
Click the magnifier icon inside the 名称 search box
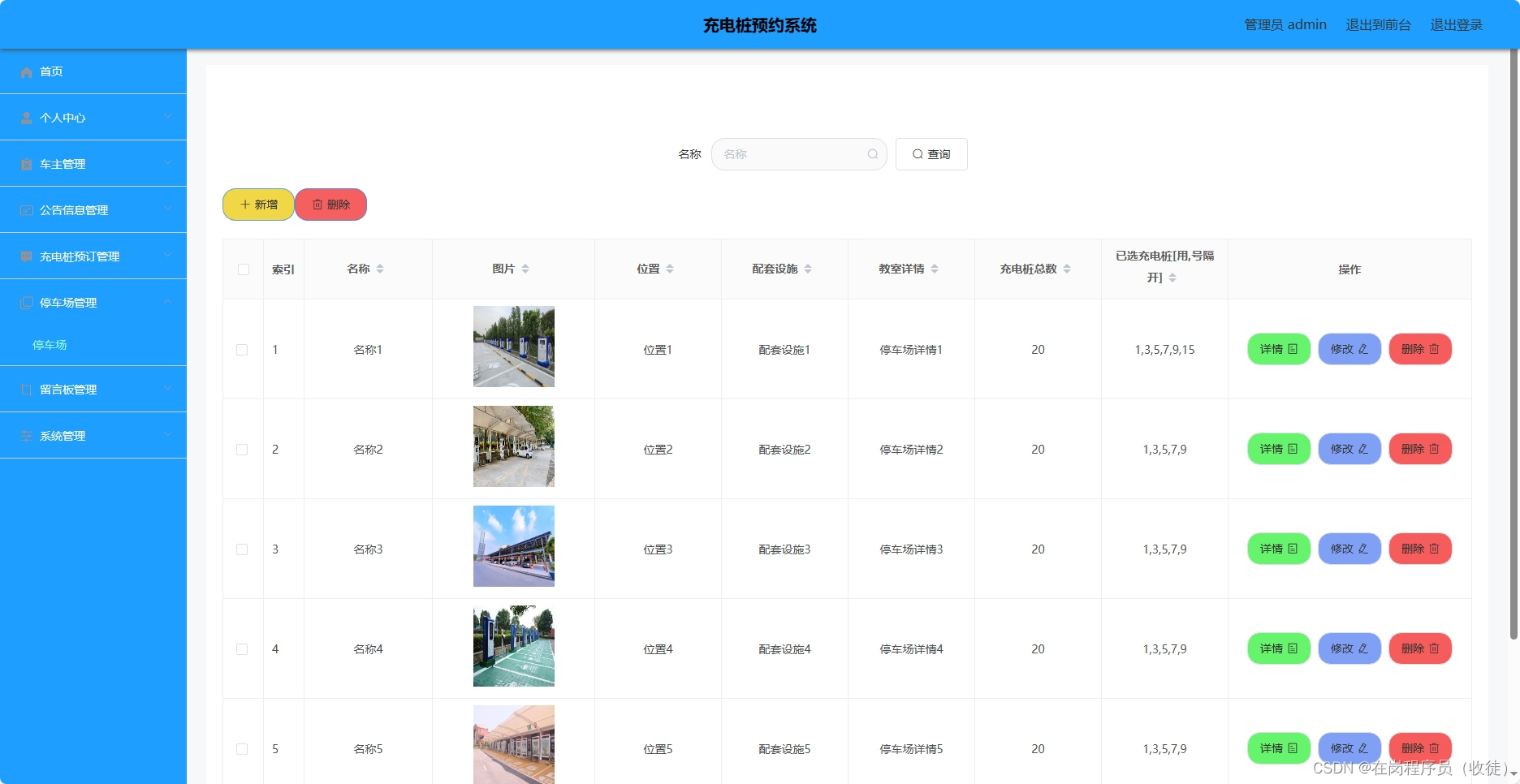[x=873, y=154]
